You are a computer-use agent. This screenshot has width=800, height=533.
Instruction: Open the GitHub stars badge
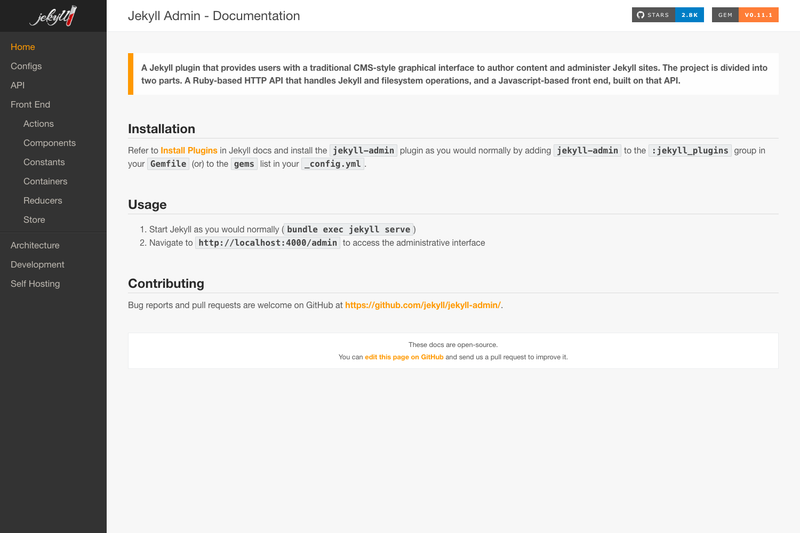[667, 15]
